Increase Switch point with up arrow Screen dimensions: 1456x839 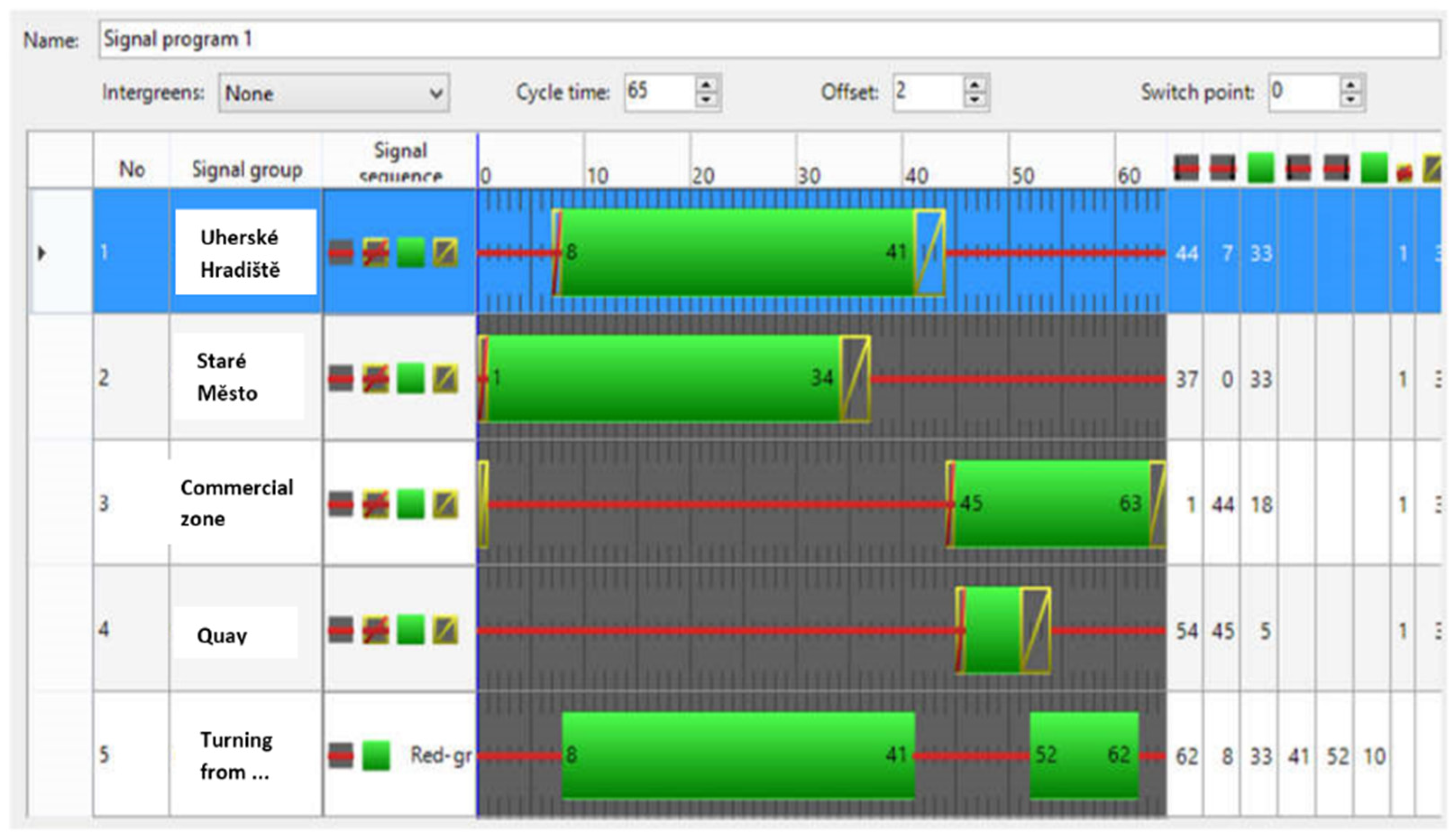1350,85
